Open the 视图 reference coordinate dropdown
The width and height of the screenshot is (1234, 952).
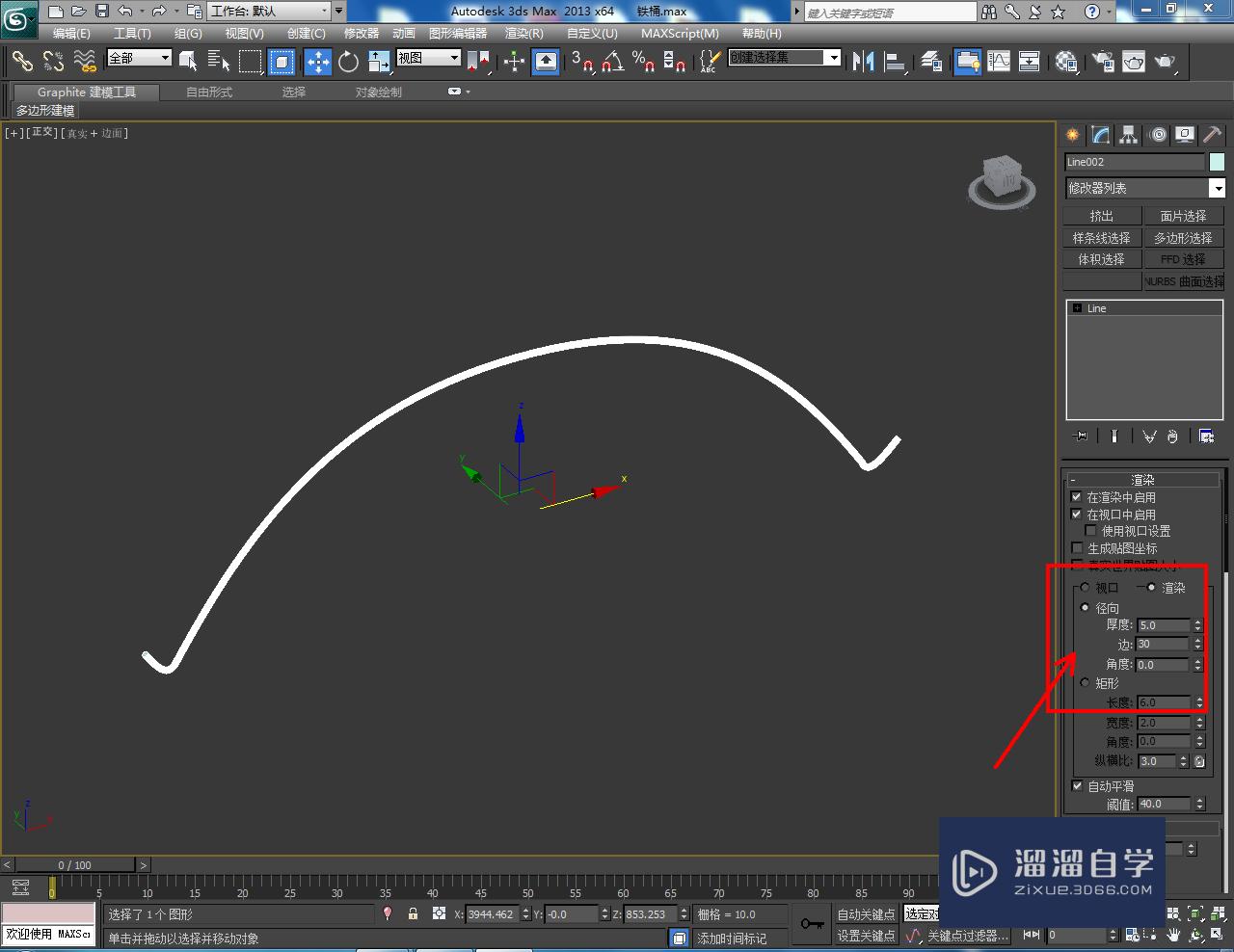[429, 58]
